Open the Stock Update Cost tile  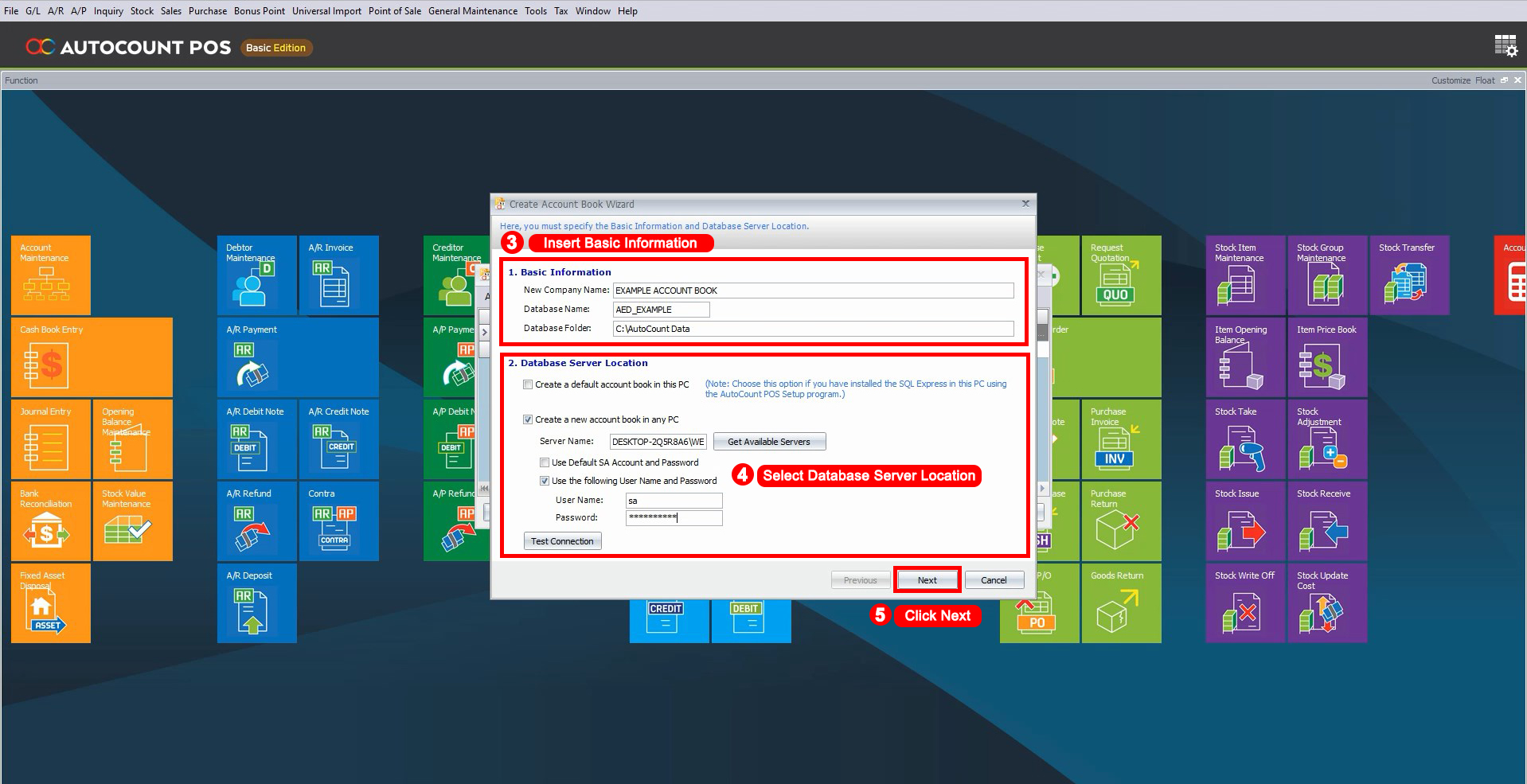(1328, 603)
